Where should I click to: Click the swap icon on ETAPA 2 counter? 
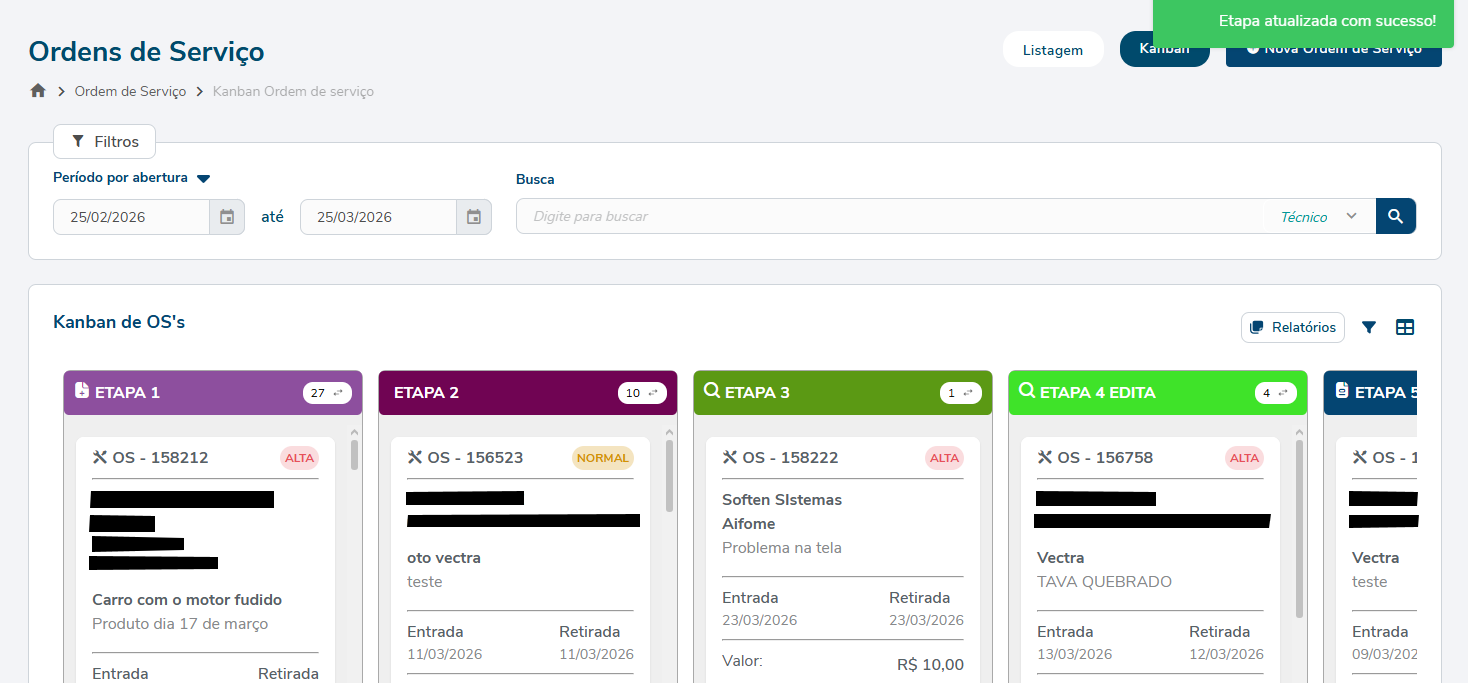click(652, 393)
